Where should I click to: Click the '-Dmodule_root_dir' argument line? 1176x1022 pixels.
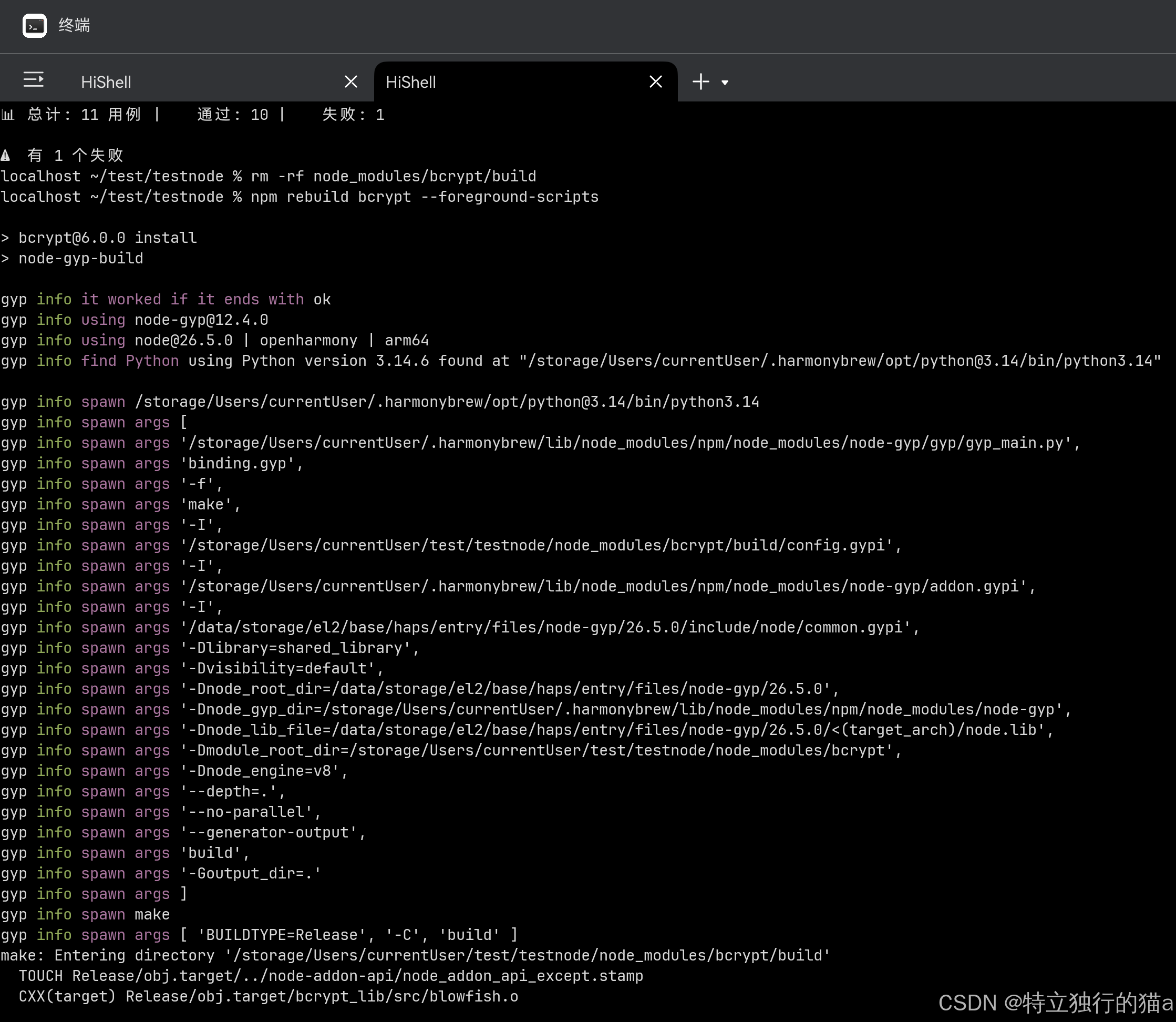(x=451, y=751)
